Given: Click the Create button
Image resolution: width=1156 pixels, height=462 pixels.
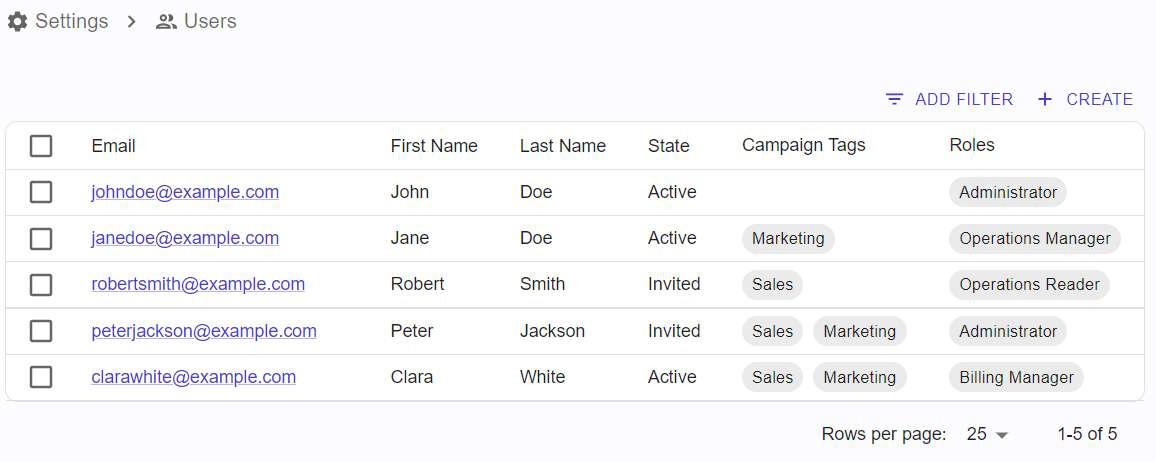Looking at the screenshot, I should 1084,99.
